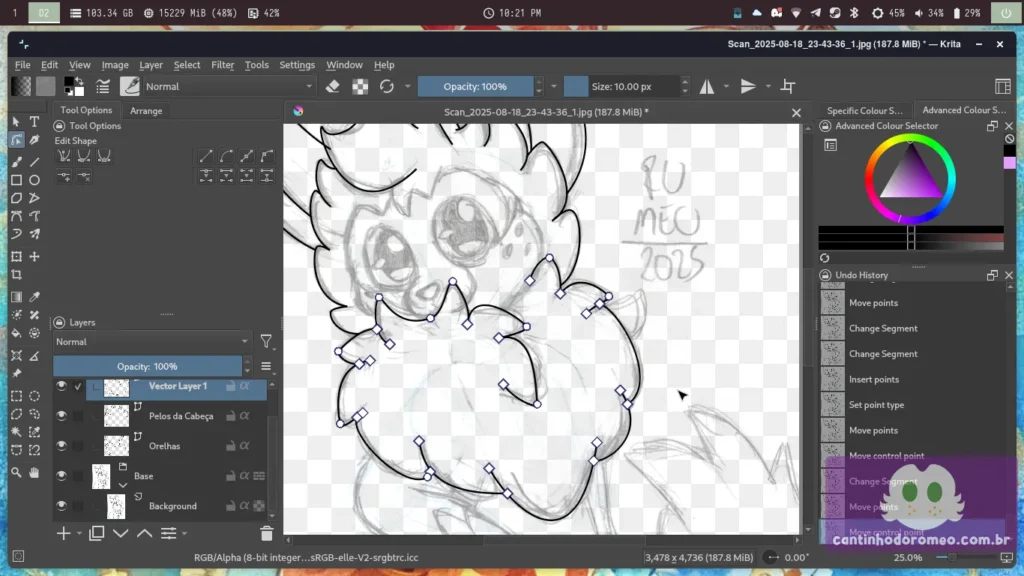Delete the current layer with trash icon
Screen dimensions: 1024x576
point(266,534)
